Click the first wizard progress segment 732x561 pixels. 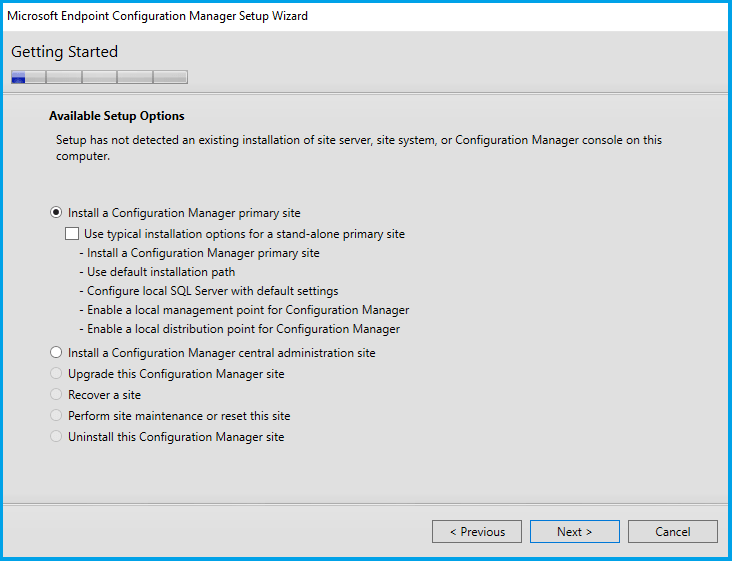click(x=28, y=77)
